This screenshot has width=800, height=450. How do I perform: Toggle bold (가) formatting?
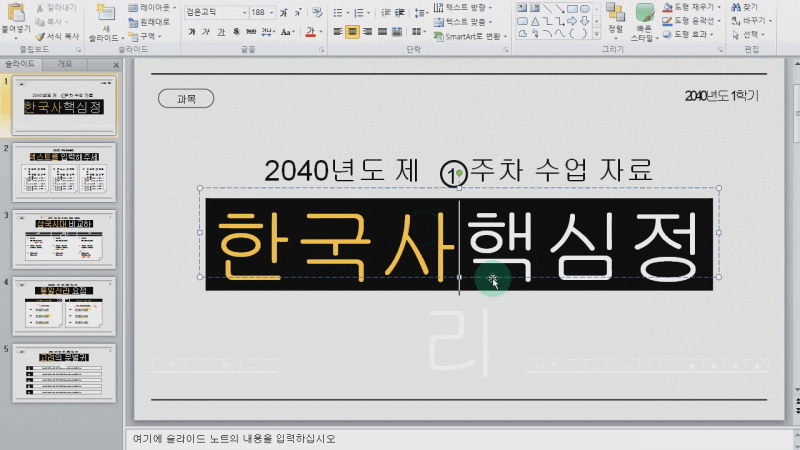click(x=192, y=32)
